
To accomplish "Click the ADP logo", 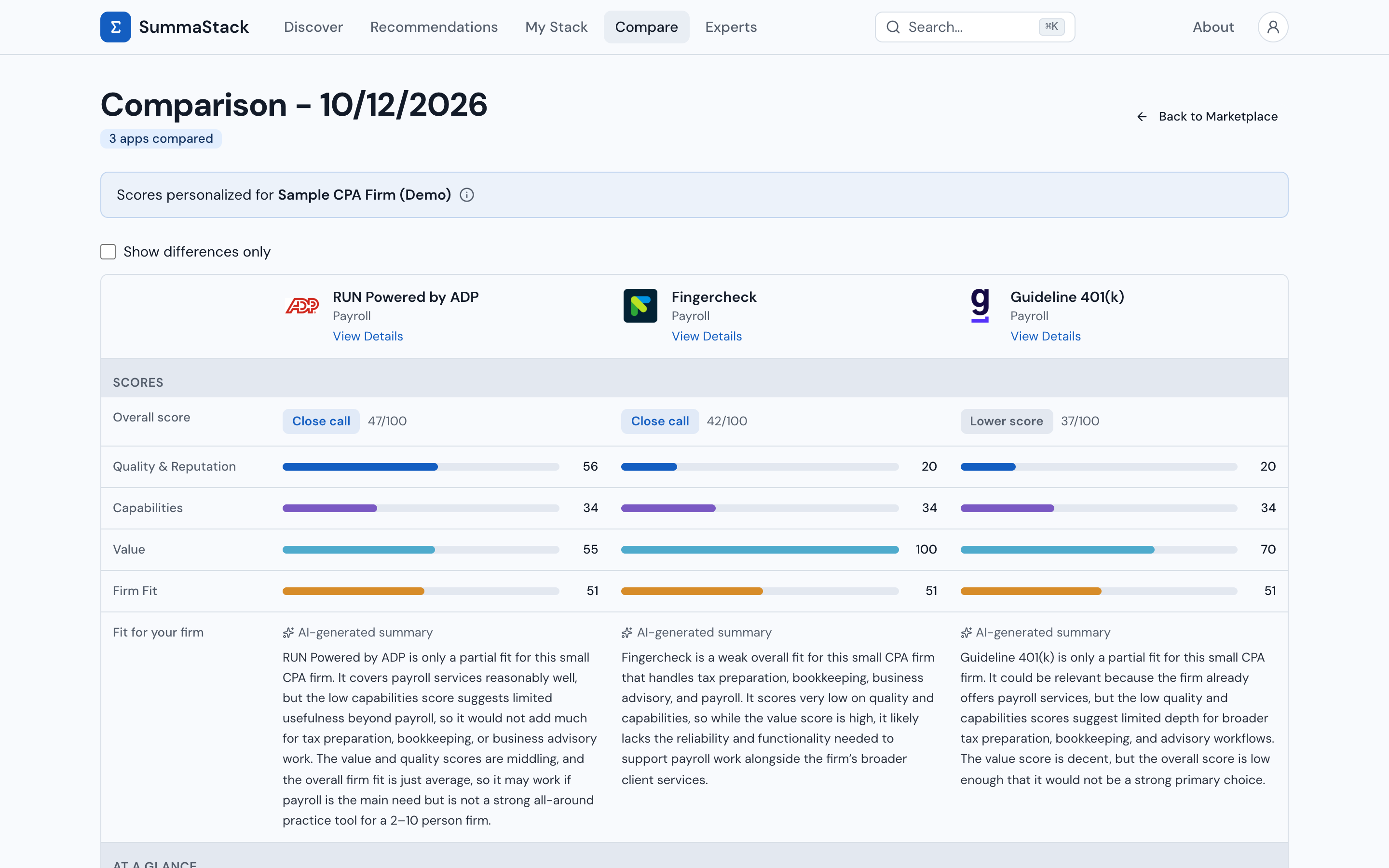I will pos(302,305).
